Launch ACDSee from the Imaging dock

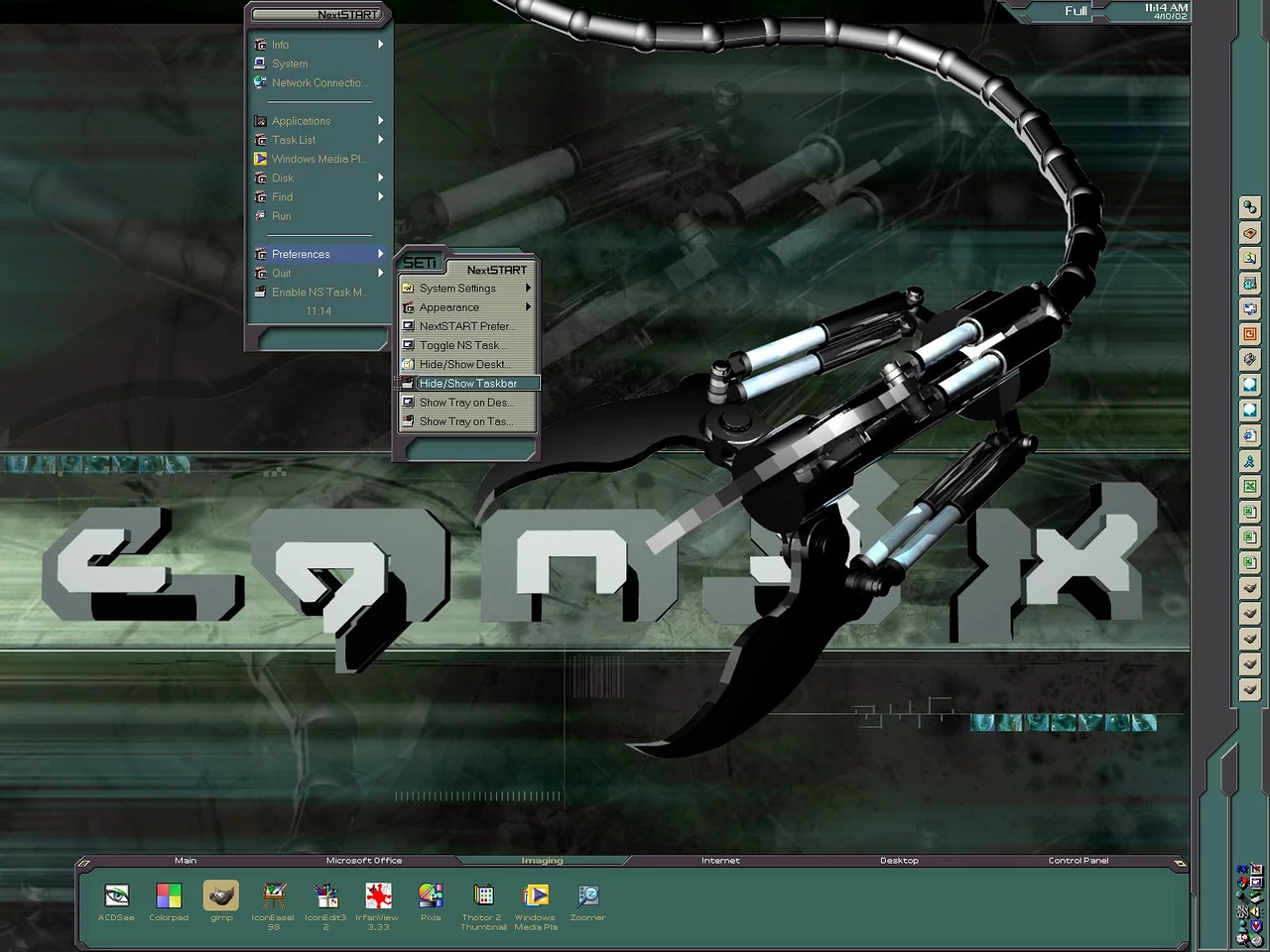pyautogui.click(x=116, y=896)
